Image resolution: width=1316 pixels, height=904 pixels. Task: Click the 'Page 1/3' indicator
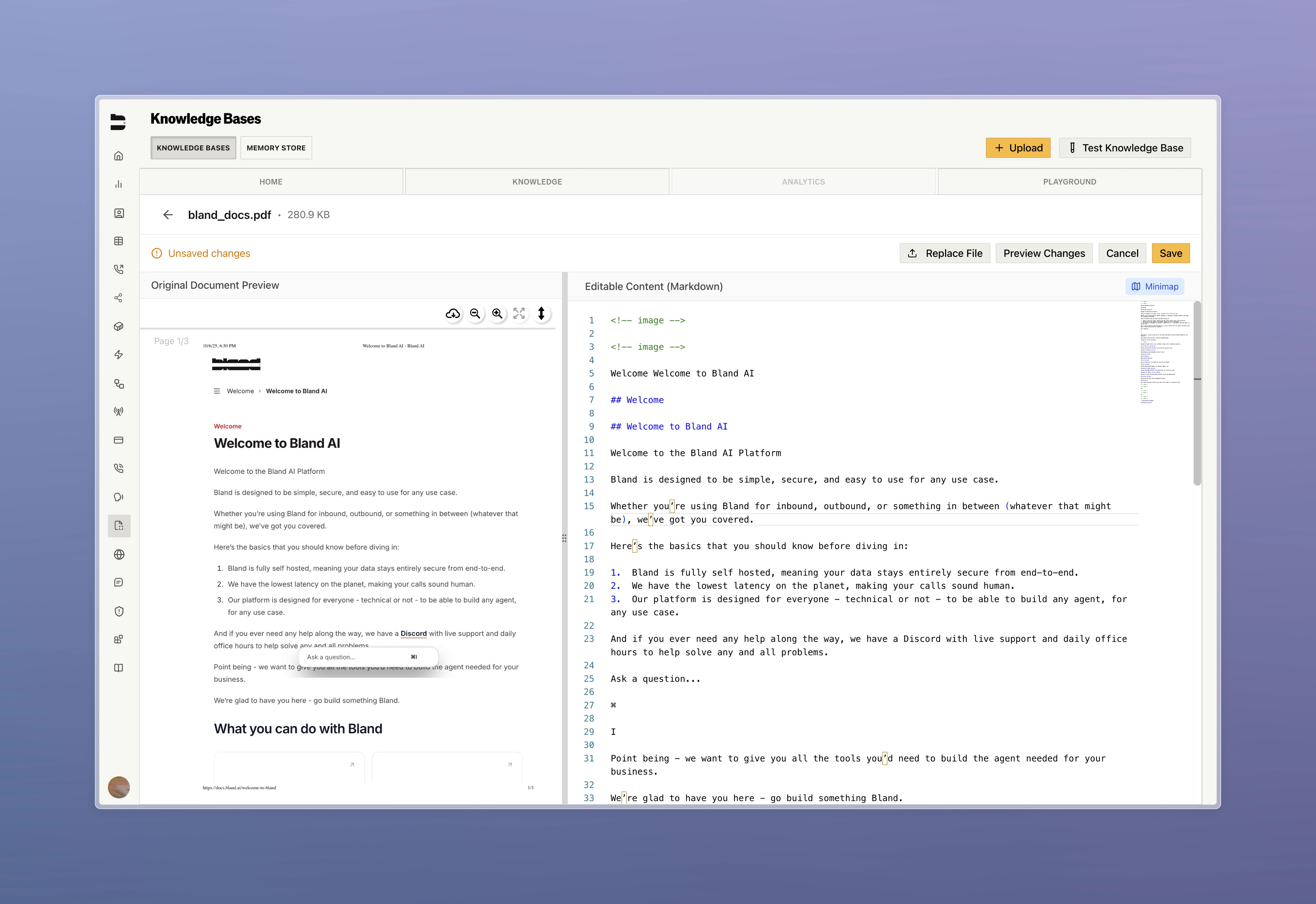(x=171, y=341)
